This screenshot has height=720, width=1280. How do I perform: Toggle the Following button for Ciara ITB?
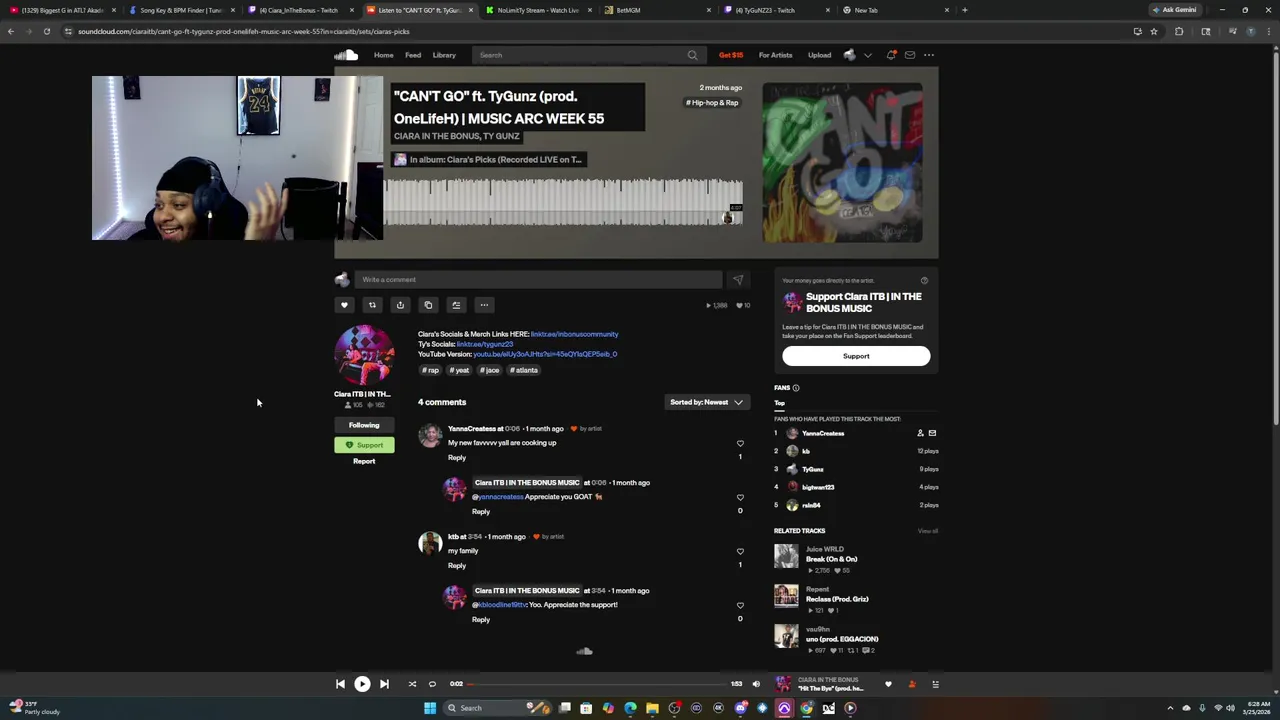(x=364, y=425)
